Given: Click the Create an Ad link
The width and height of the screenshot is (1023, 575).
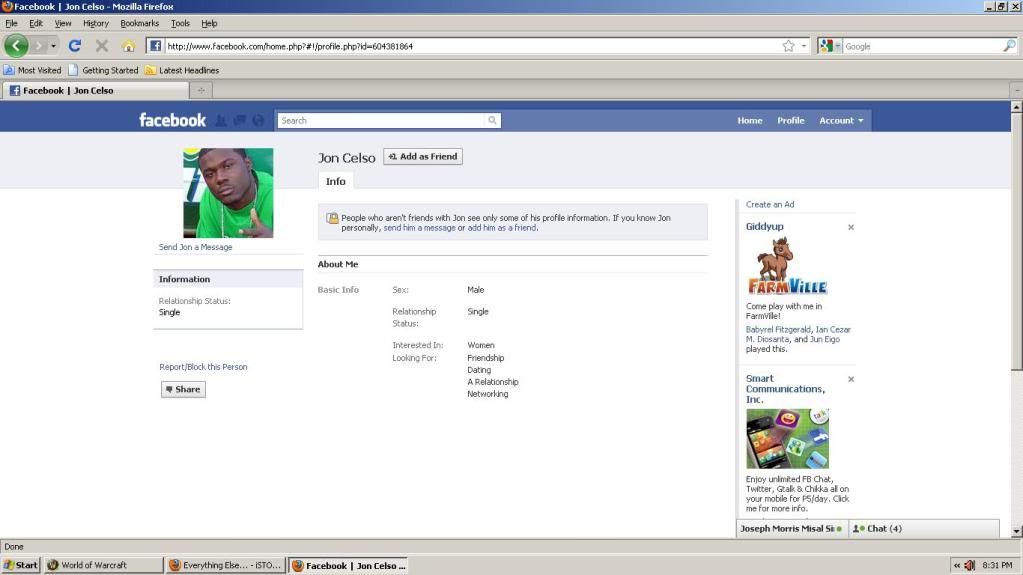Looking at the screenshot, I should point(770,204).
